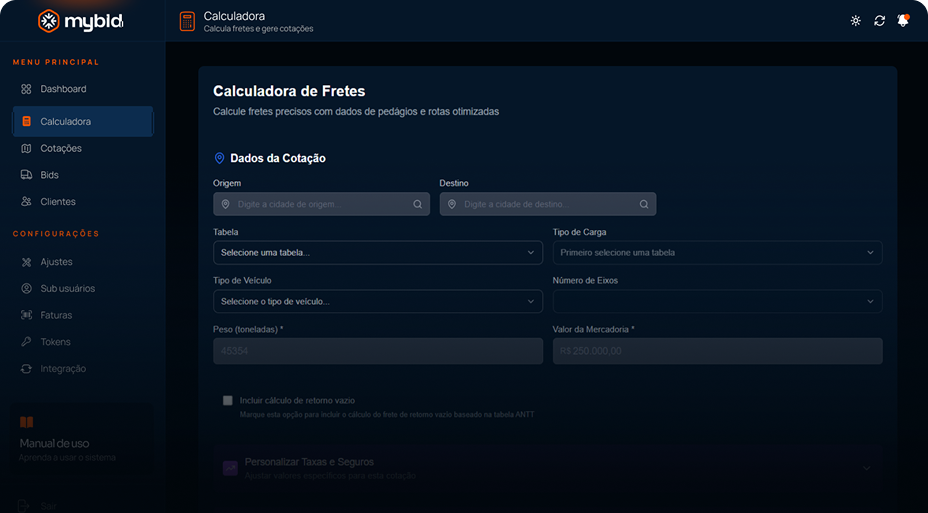Screen dimensions: 928x513
Task: Expand Personalizar Taxas e Seguros section
Action: pos(547,467)
